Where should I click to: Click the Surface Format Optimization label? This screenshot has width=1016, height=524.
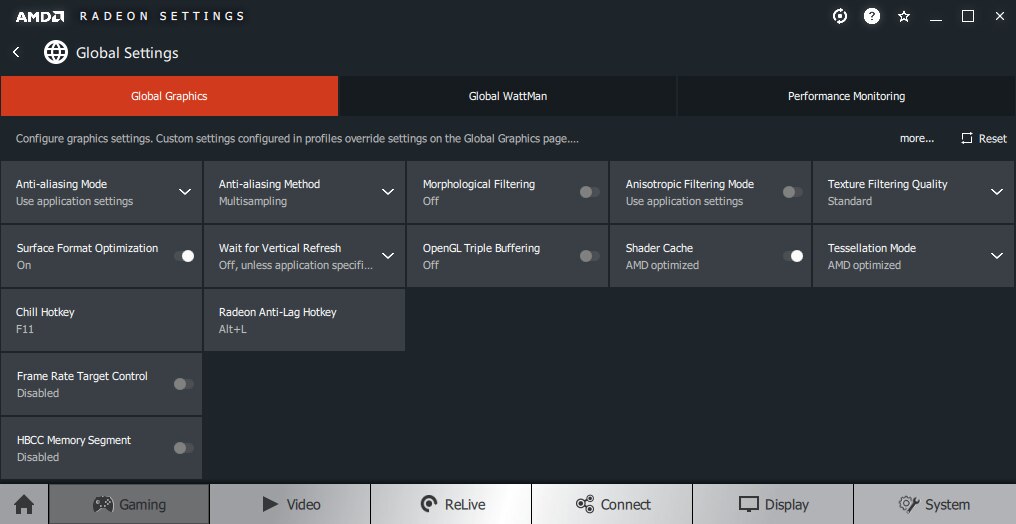[87, 248]
